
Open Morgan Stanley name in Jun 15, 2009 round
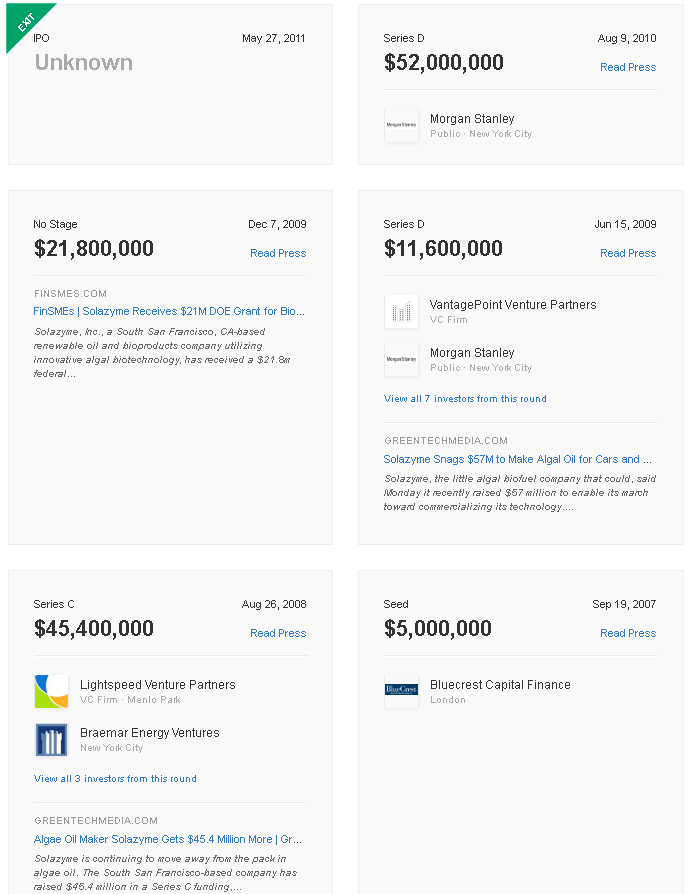(472, 352)
